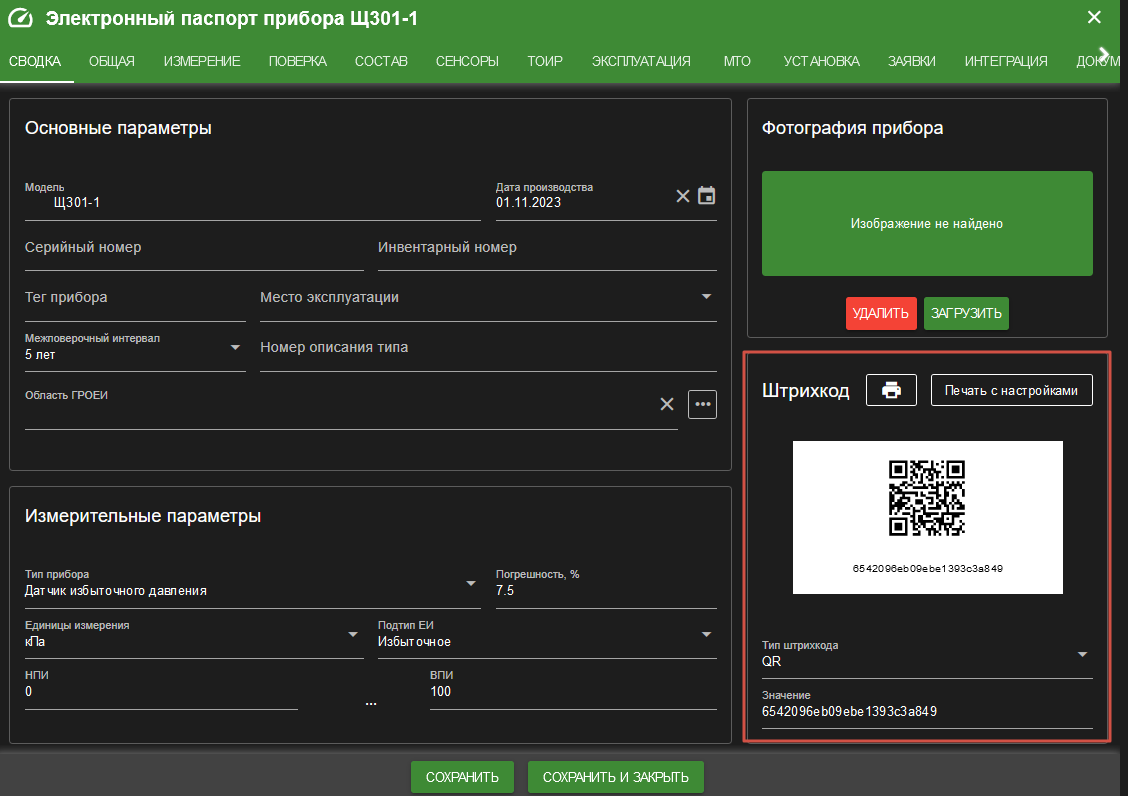Click the СОХРАНИТЬ И ЗАКРЫТЬ button
The image size is (1128, 796).
tap(615, 777)
